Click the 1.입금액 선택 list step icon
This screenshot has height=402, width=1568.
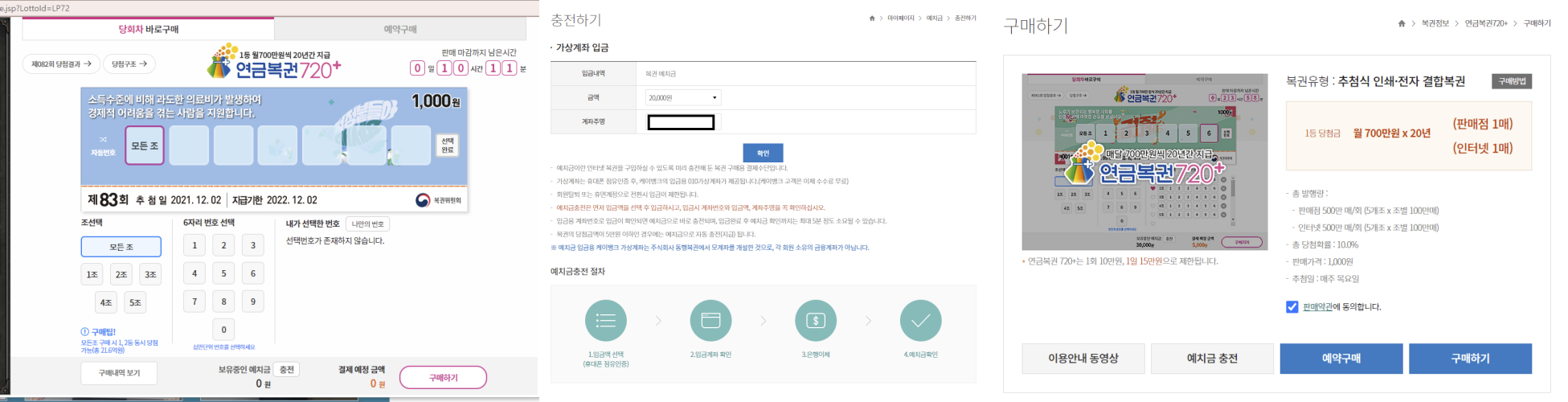[x=606, y=321]
